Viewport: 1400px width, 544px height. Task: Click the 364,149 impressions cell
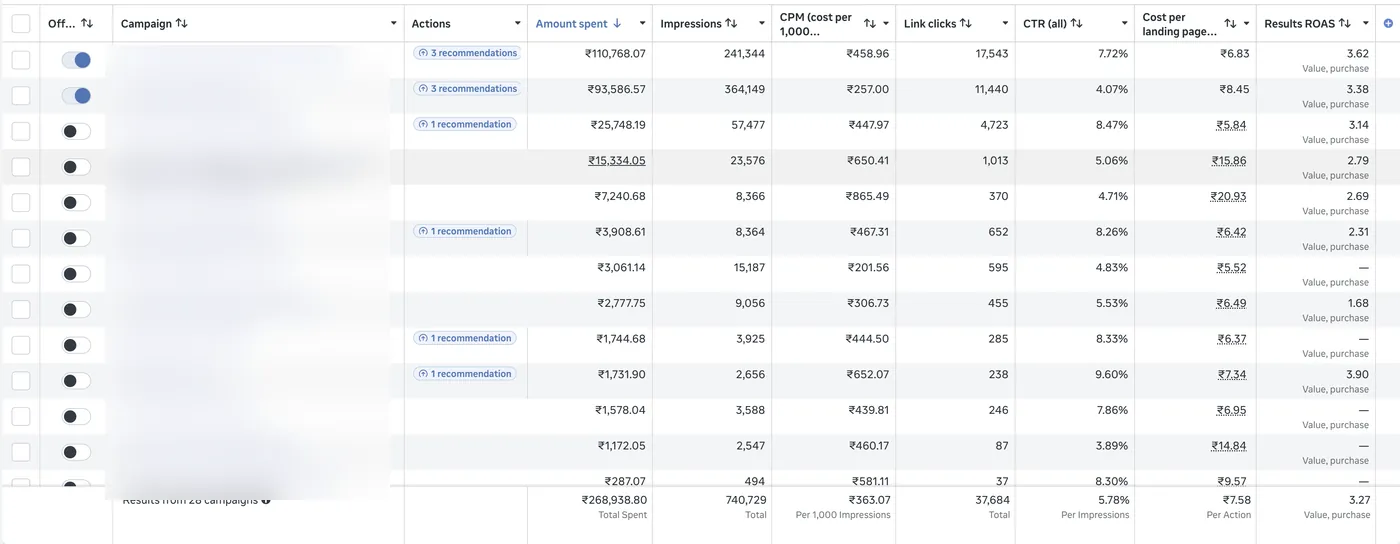pos(744,89)
